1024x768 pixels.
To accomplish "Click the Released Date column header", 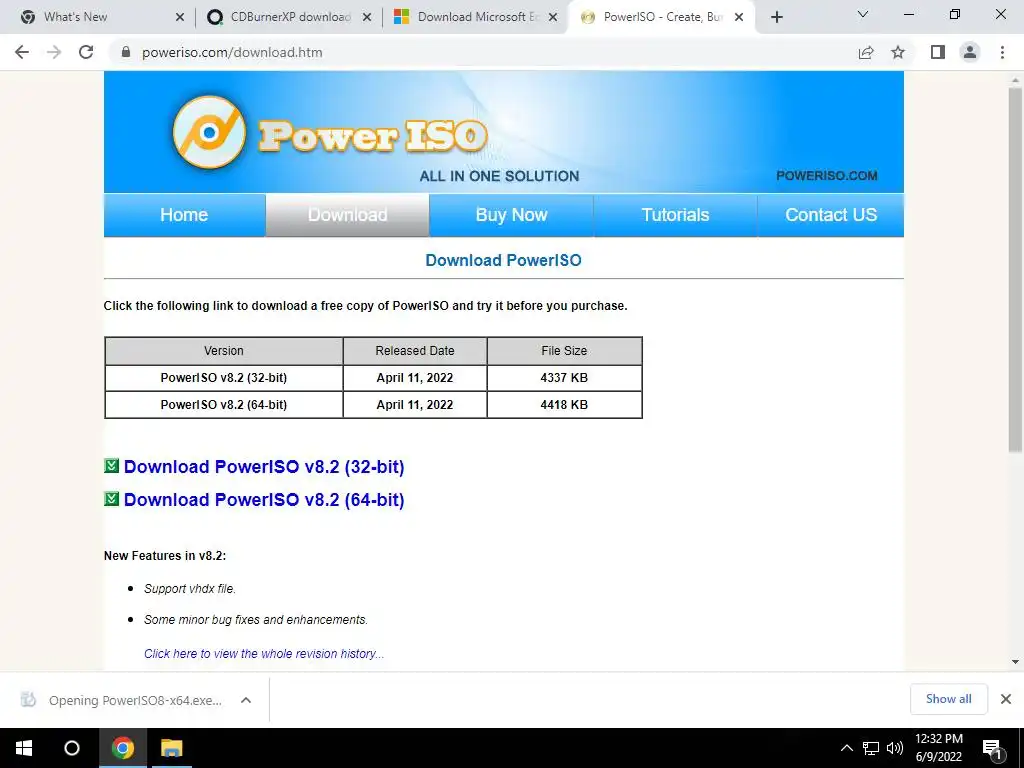I will point(415,351).
